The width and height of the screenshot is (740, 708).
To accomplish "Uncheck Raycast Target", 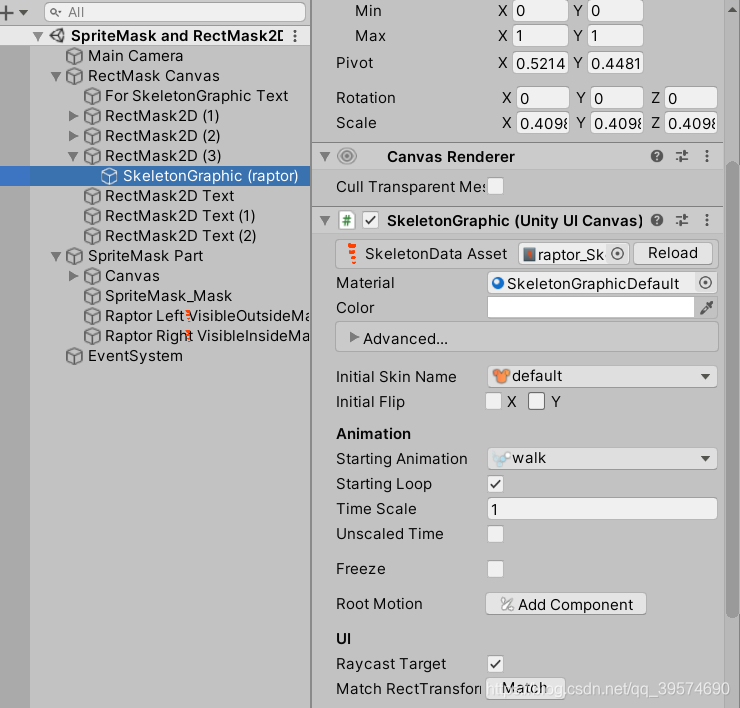I will tap(495, 664).
